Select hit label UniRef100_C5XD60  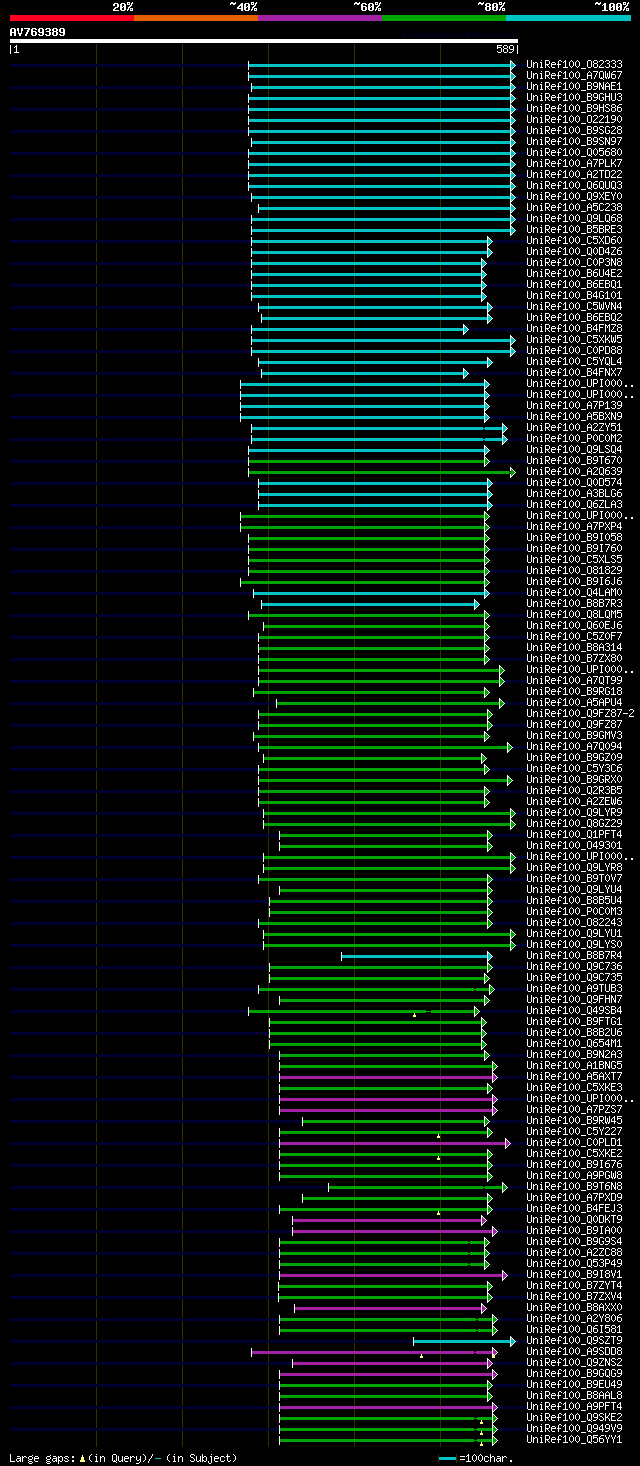tap(574, 241)
